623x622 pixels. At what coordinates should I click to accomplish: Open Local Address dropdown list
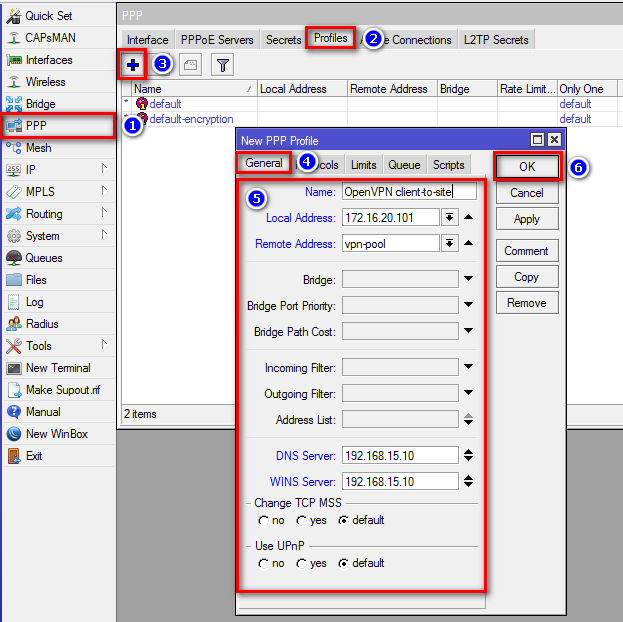coord(449,217)
